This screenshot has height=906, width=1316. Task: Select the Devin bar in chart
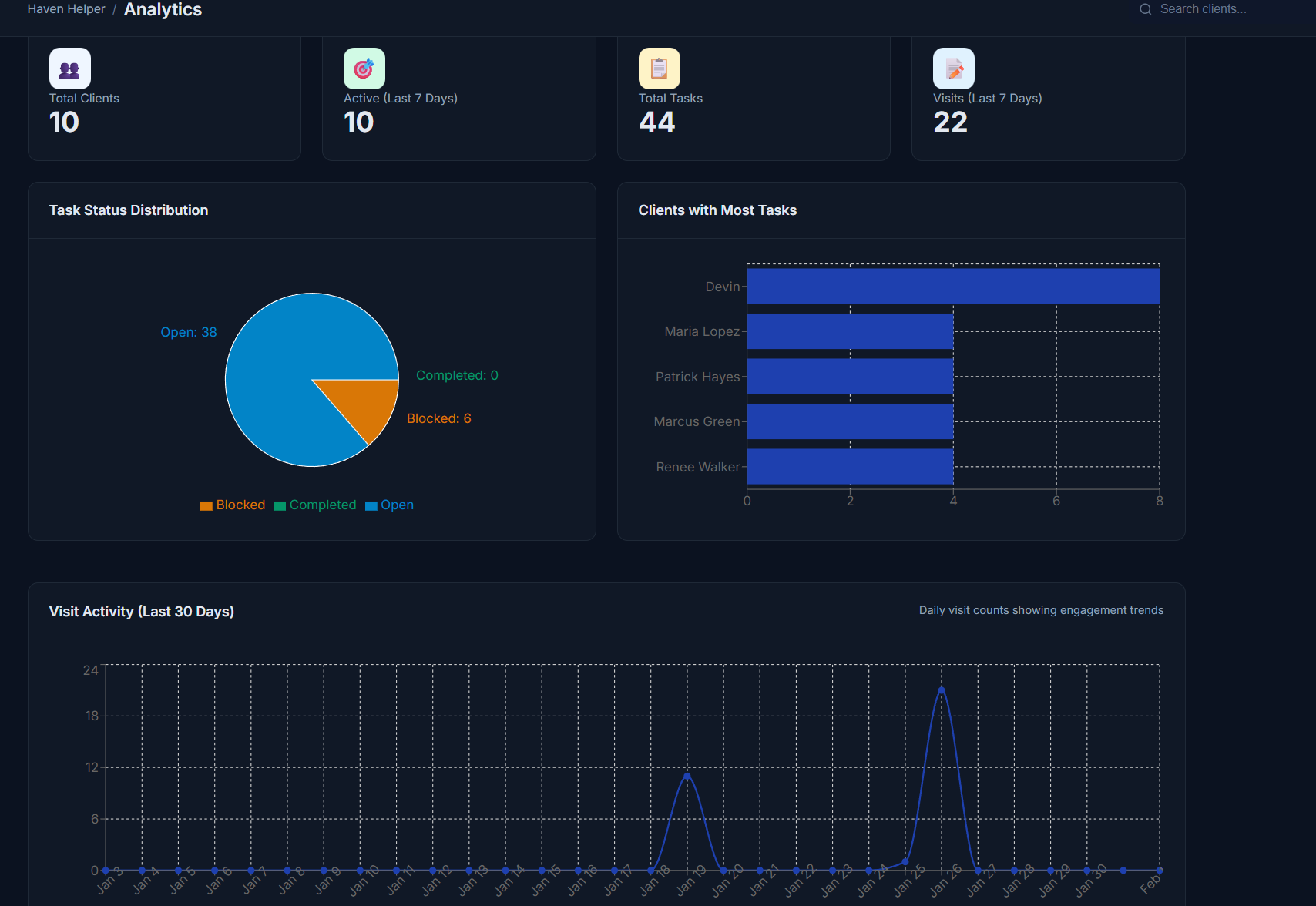click(953, 287)
